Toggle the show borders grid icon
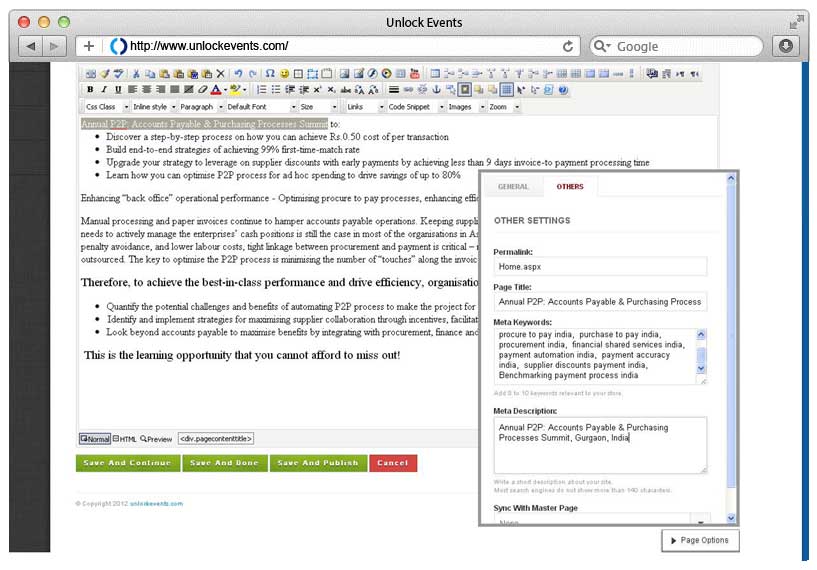The width and height of the screenshot is (817, 570). click(x=506, y=90)
